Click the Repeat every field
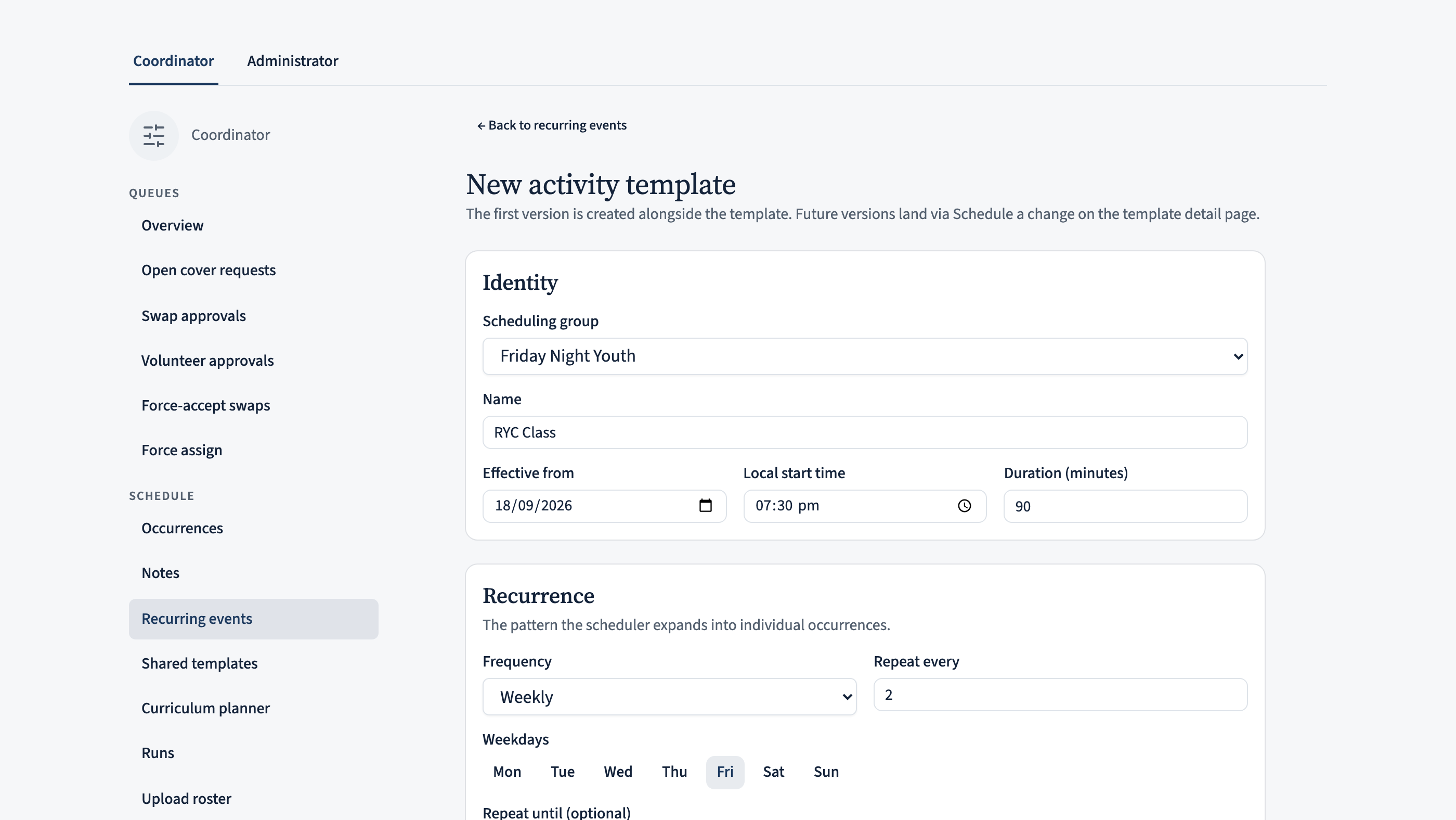 click(x=1060, y=695)
